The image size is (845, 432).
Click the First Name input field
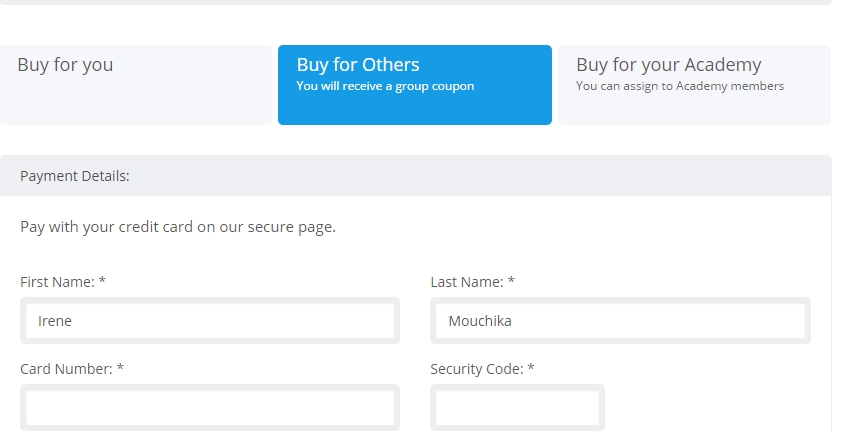coord(210,320)
